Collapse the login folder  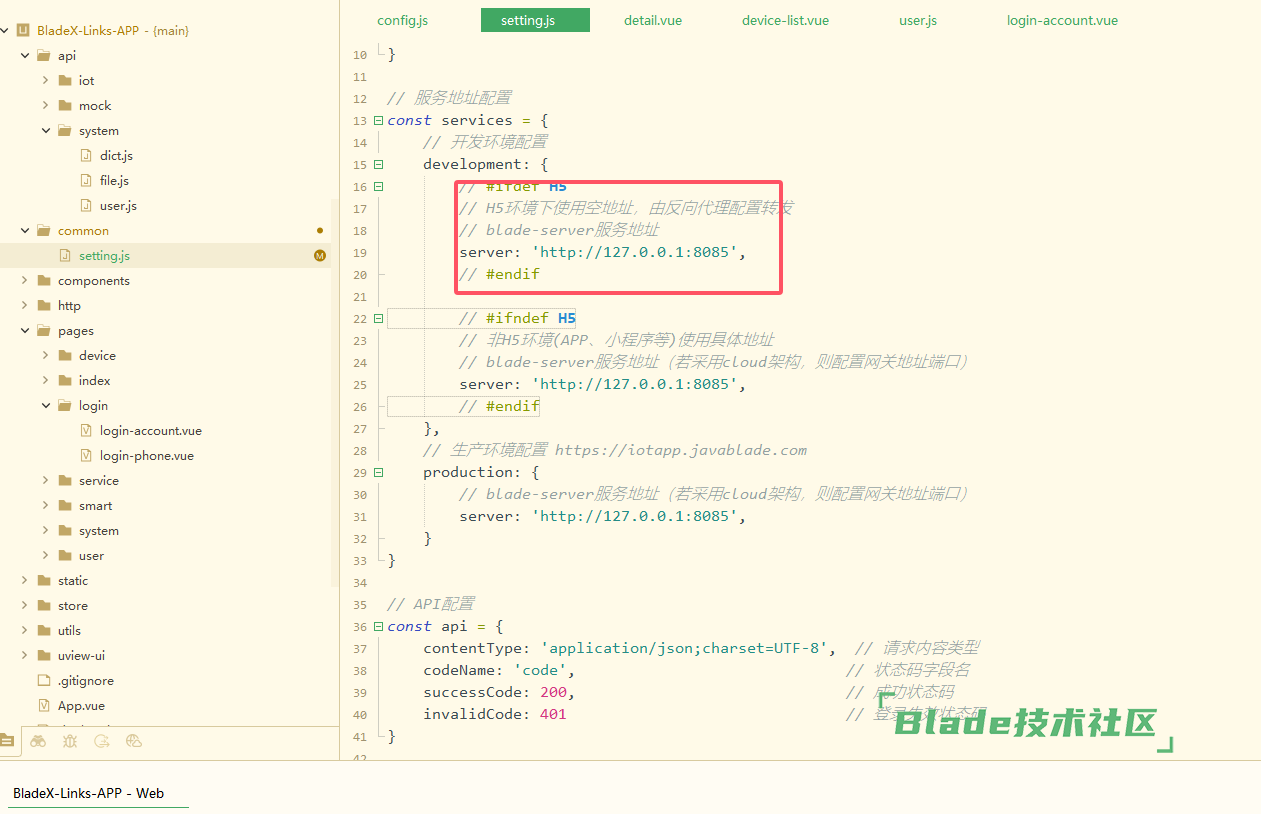tap(46, 406)
